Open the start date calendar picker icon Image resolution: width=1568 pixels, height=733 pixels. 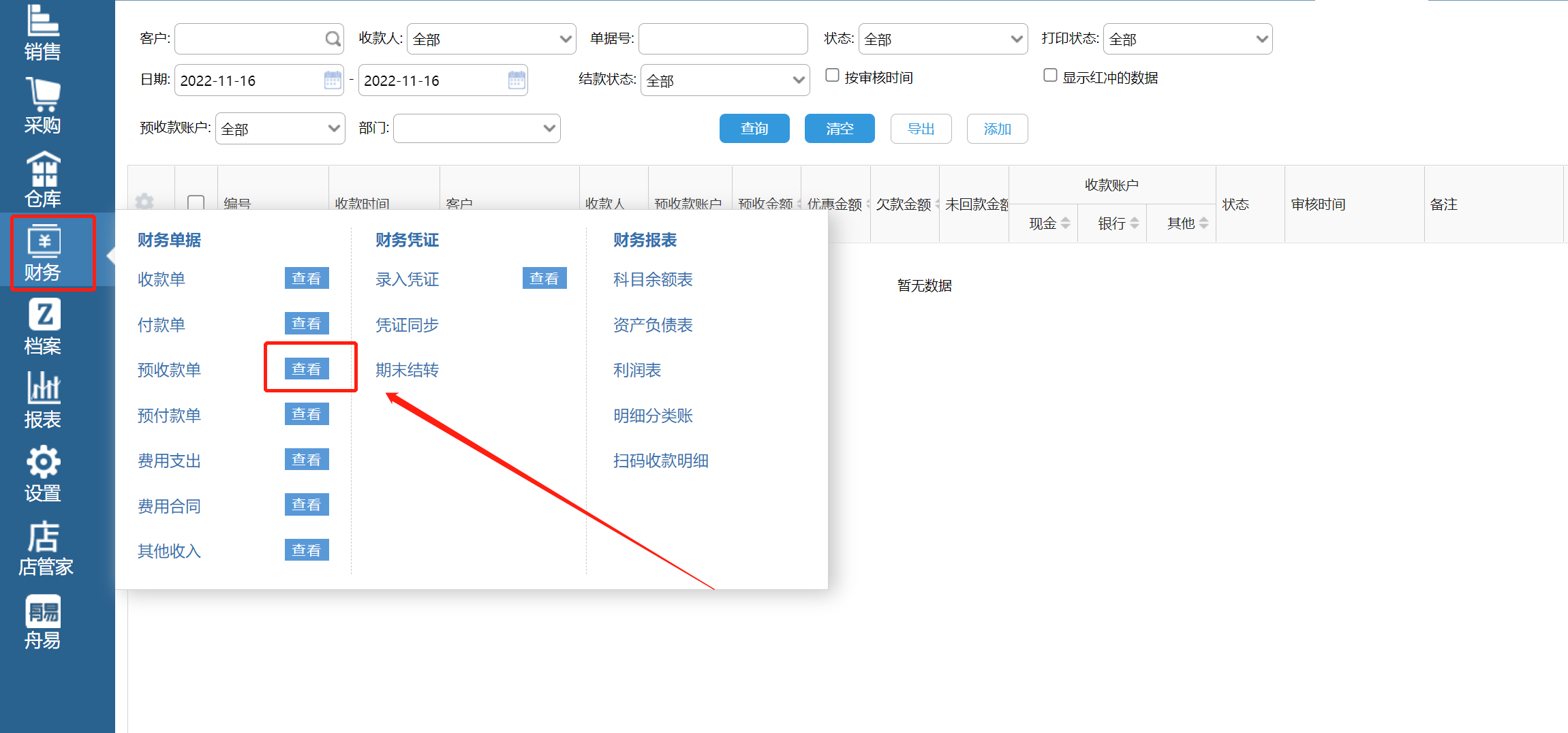(x=333, y=80)
